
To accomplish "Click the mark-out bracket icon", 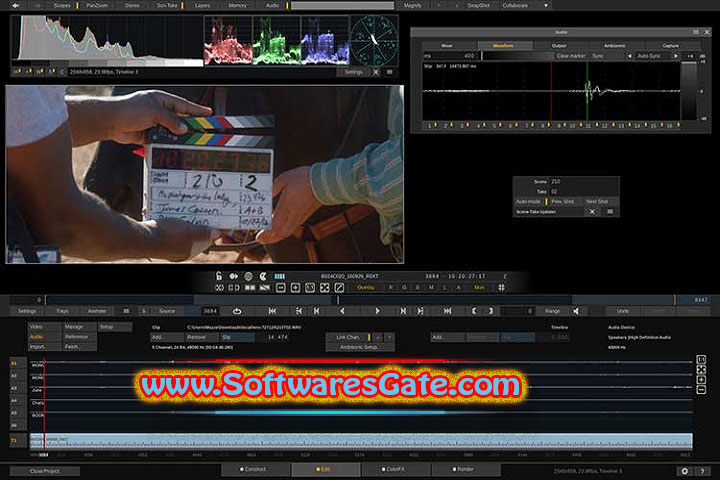I will click(490, 311).
